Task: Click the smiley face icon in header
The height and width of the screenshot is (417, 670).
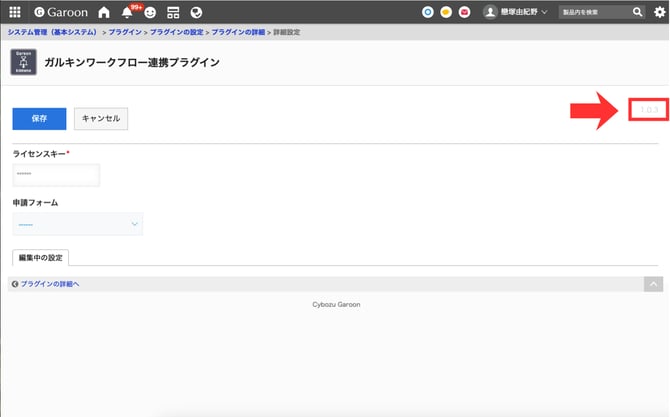Action: pyautogui.click(x=150, y=12)
